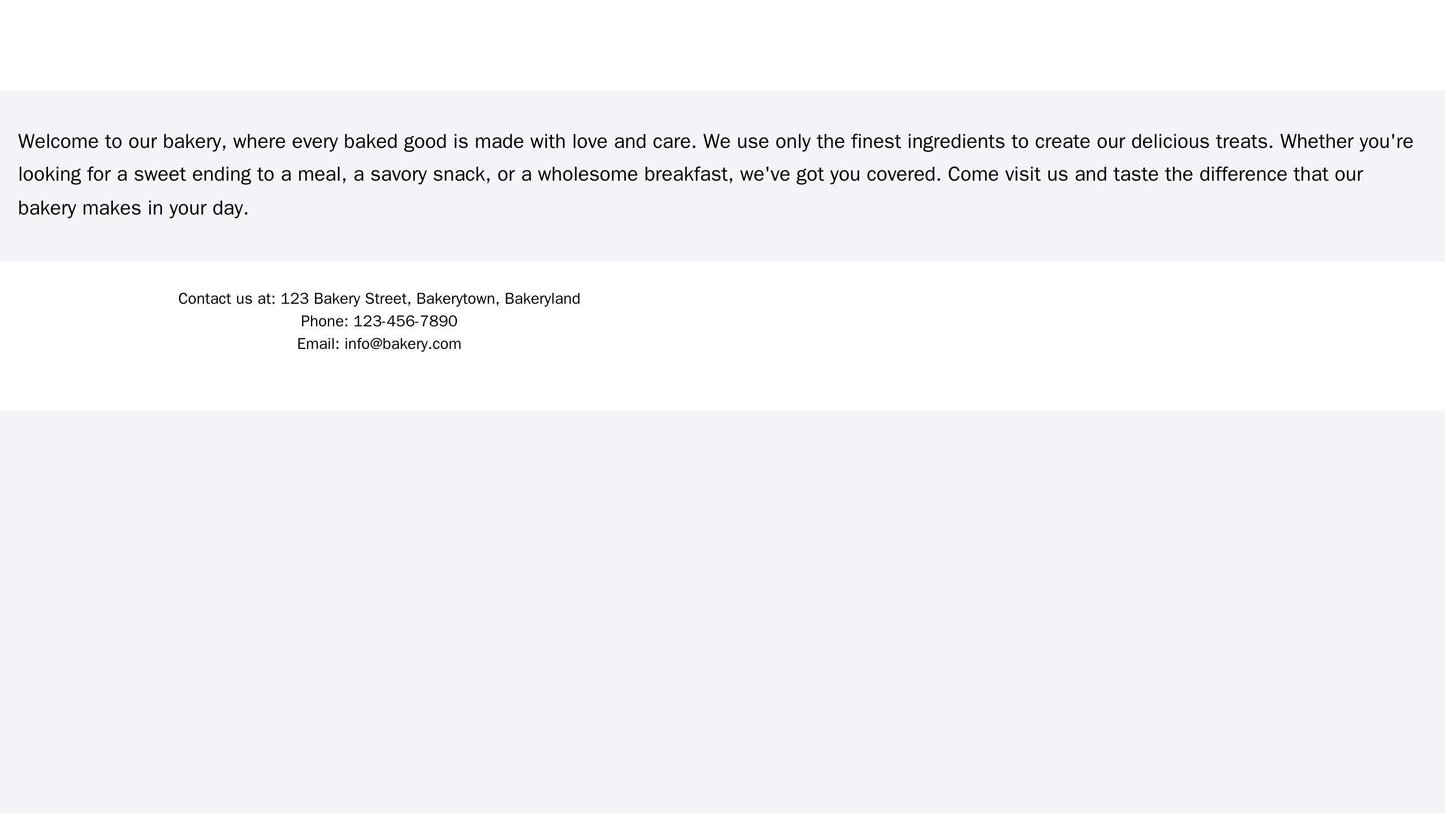Click the word "Bakeryland" in the address
1445x813 pixels.
click(543, 299)
